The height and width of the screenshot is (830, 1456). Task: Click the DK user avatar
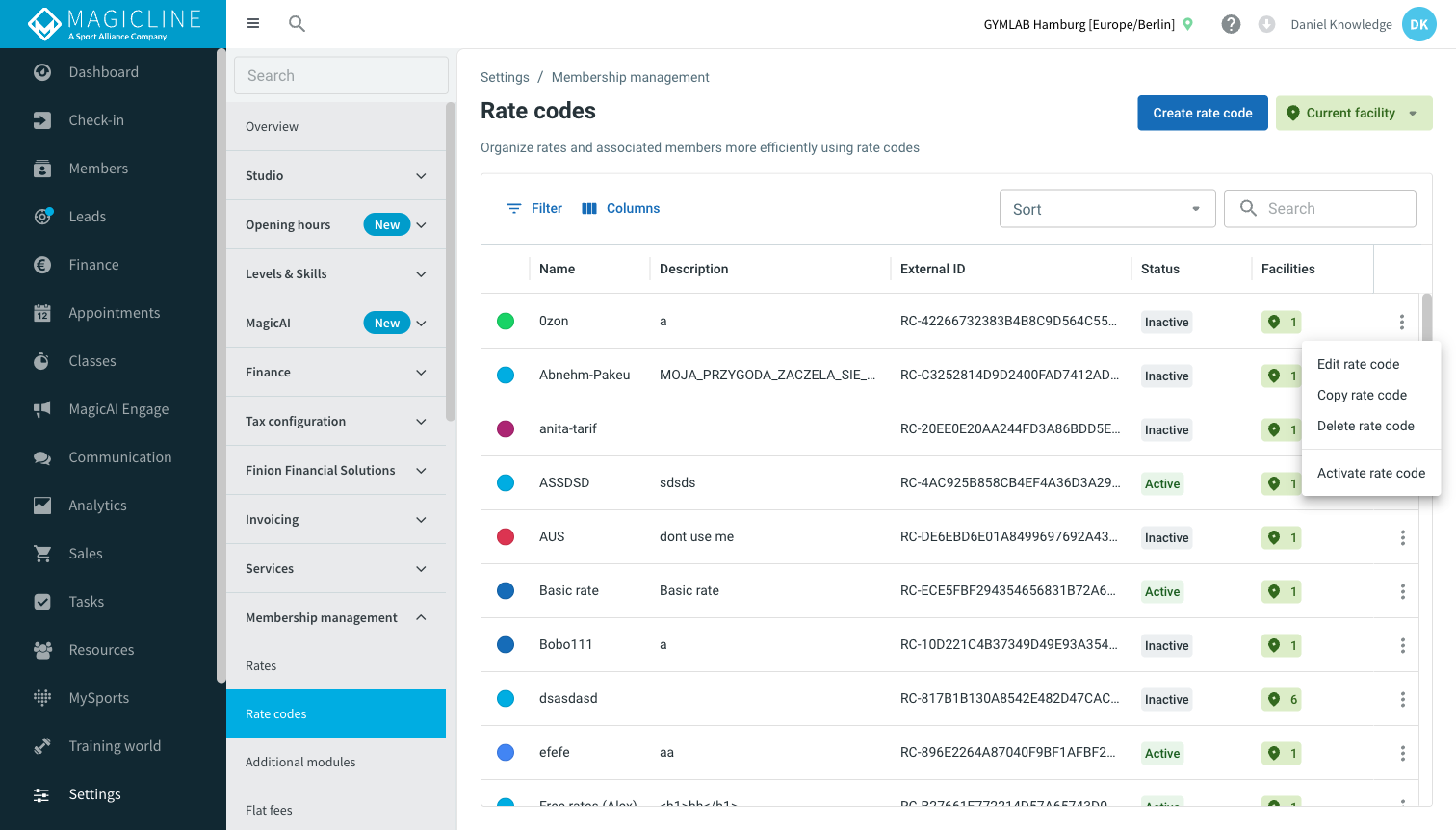(x=1419, y=24)
